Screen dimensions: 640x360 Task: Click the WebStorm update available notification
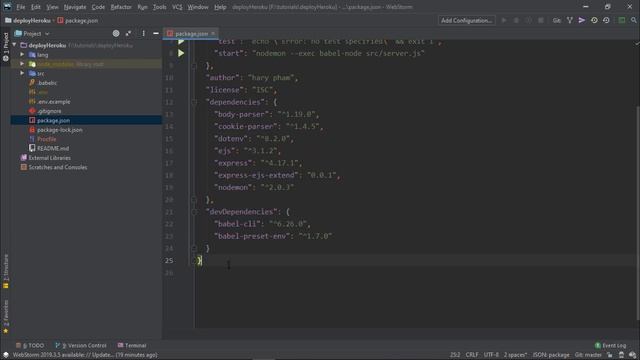[x=85, y=355]
